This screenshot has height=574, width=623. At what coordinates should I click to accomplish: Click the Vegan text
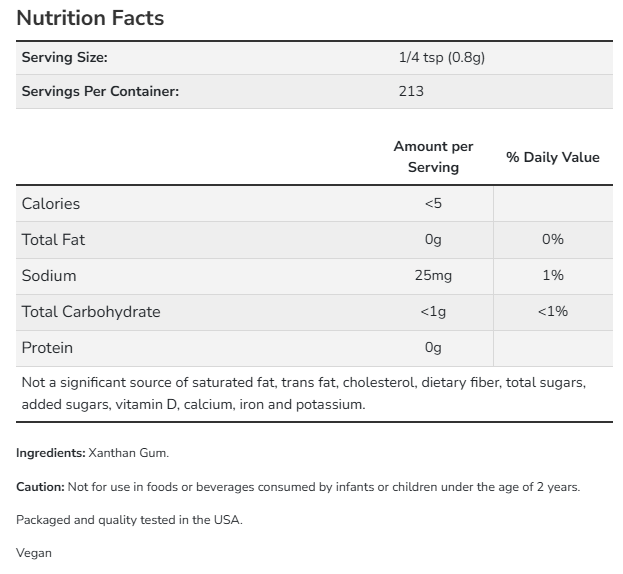tap(33, 553)
